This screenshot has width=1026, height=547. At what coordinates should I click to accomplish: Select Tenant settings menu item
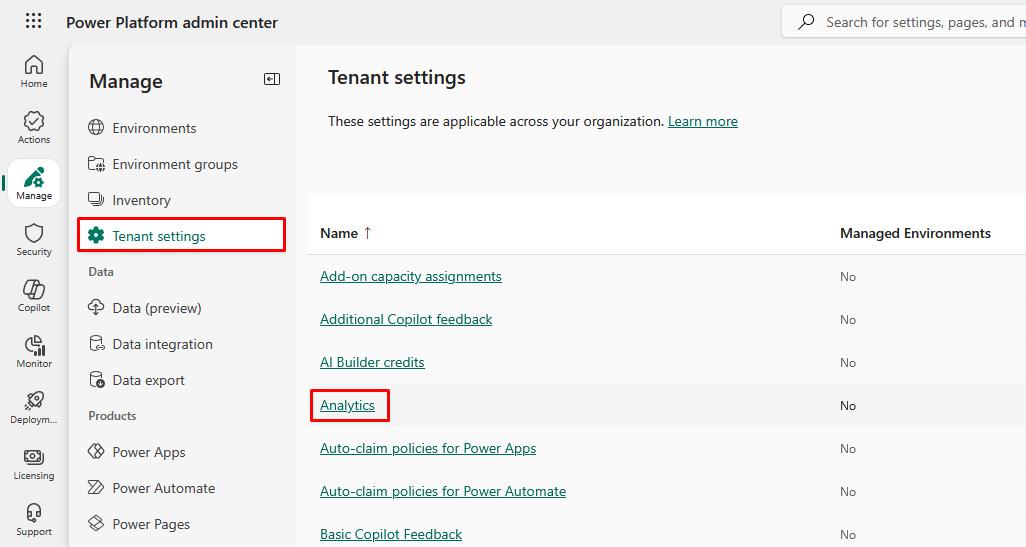pos(181,236)
